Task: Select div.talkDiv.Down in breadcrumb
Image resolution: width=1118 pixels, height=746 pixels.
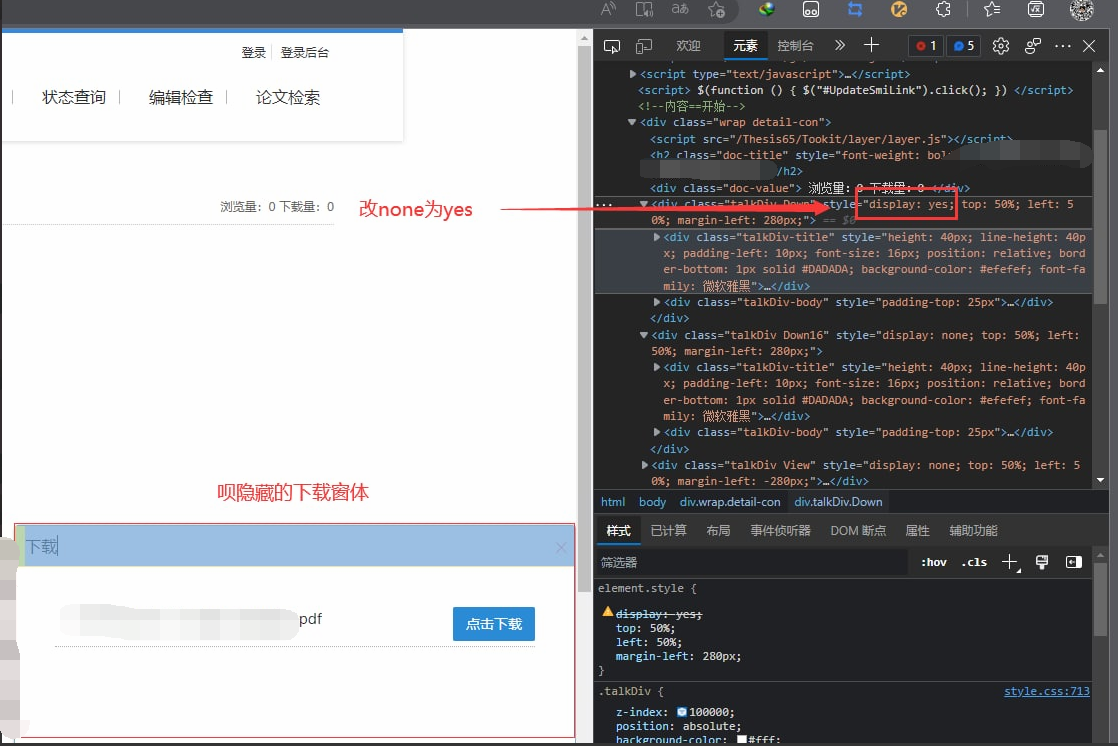Action: [x=838, y=502]
